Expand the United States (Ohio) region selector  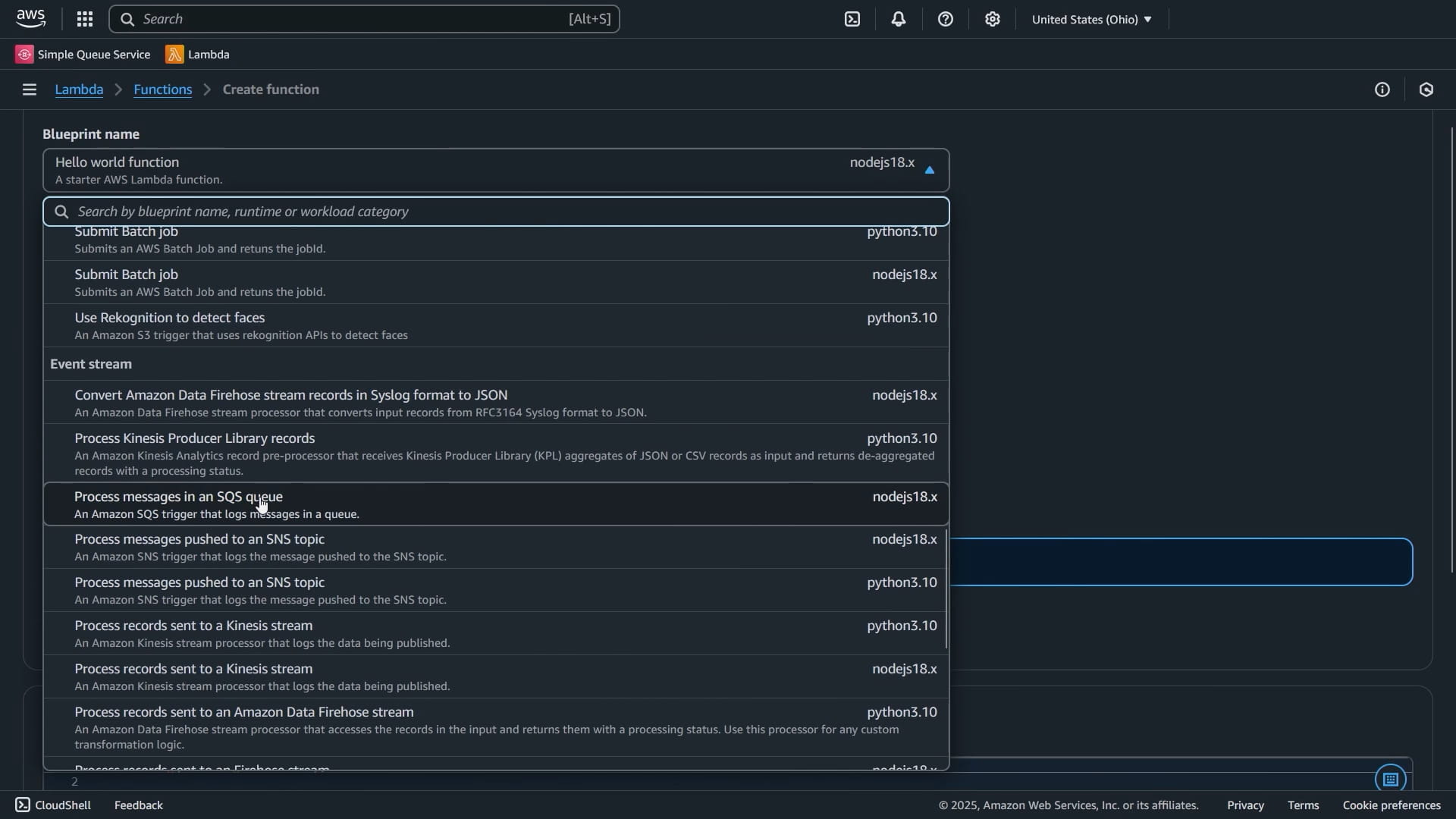1091,20
